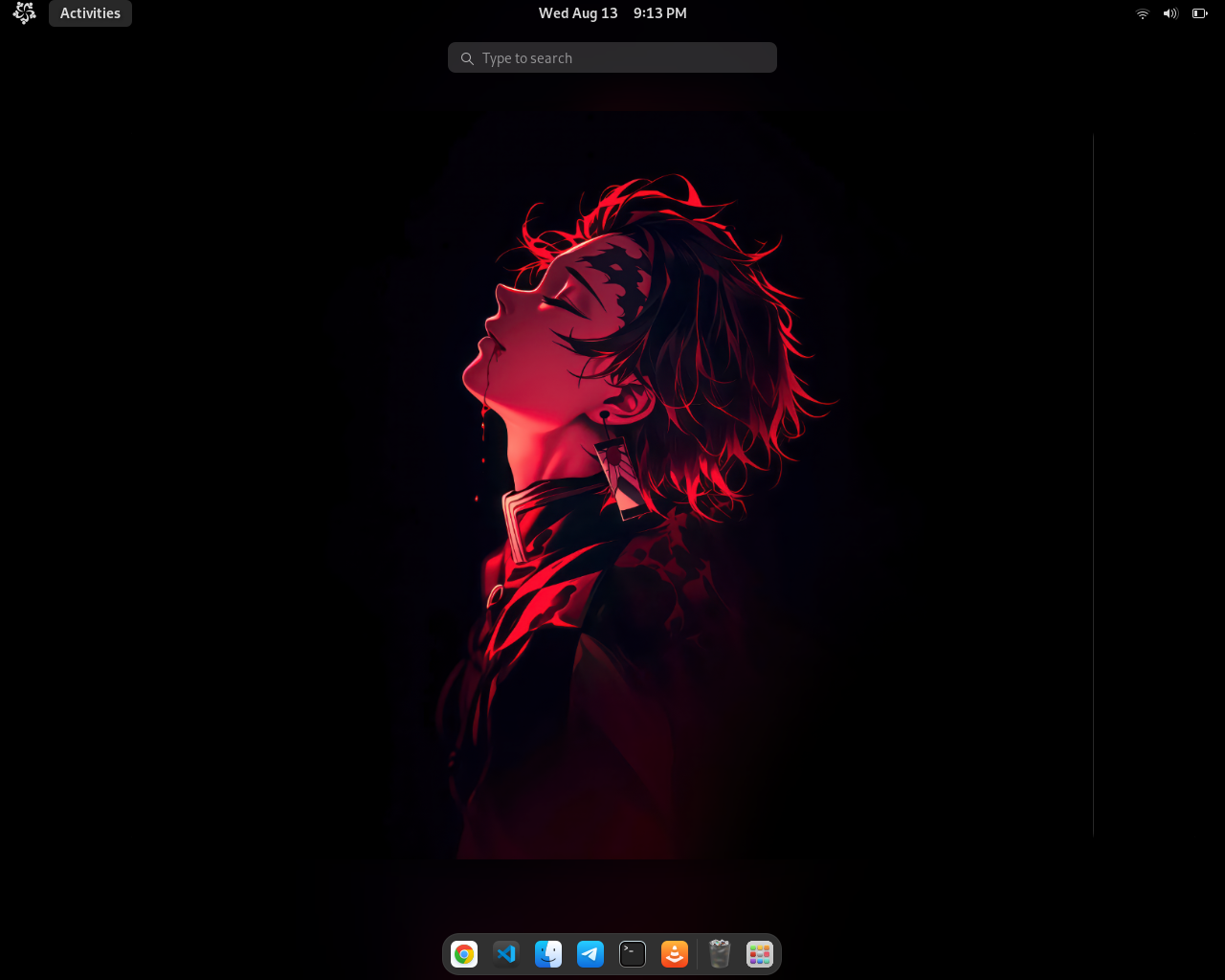The width and height of the screenshot is (1225, 980).
Task: Launch Google Chrome from the dock
Action: pyautogui.click(x=464, y=953)
